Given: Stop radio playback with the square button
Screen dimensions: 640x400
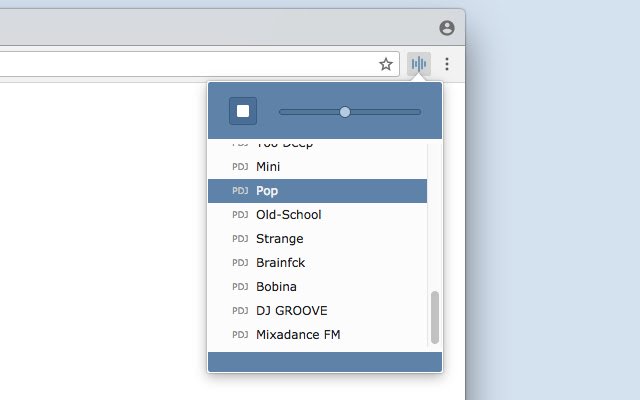Looking at the screenshot, I should pos(243,111).
